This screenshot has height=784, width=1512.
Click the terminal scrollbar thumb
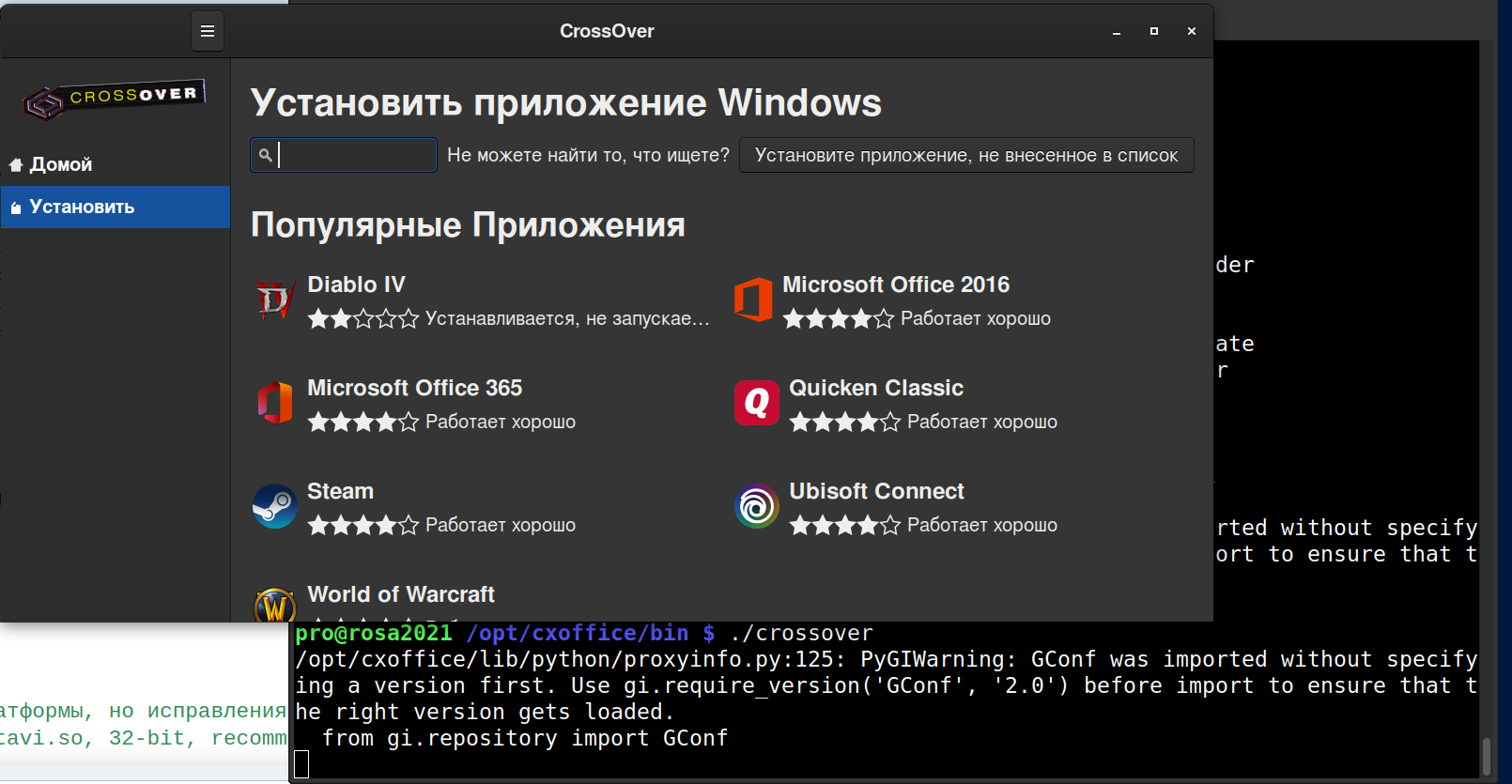[x=1487, y=757]
